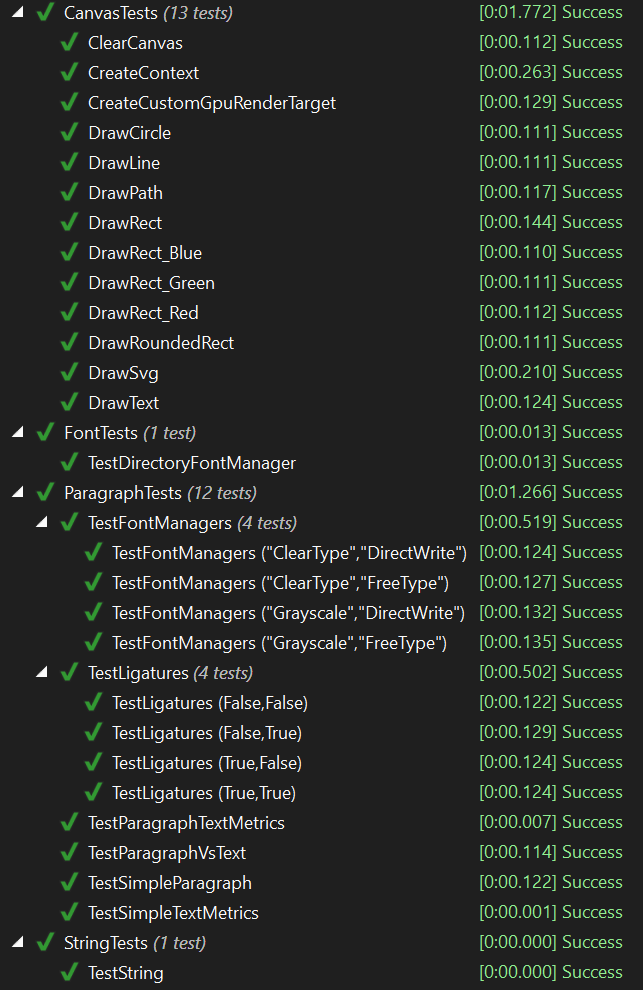The height and width of the screenshot is (990, 643).
Task: Select TestFontManagers ("Grayscale","FreeType") test
Action: coord(279,643)
